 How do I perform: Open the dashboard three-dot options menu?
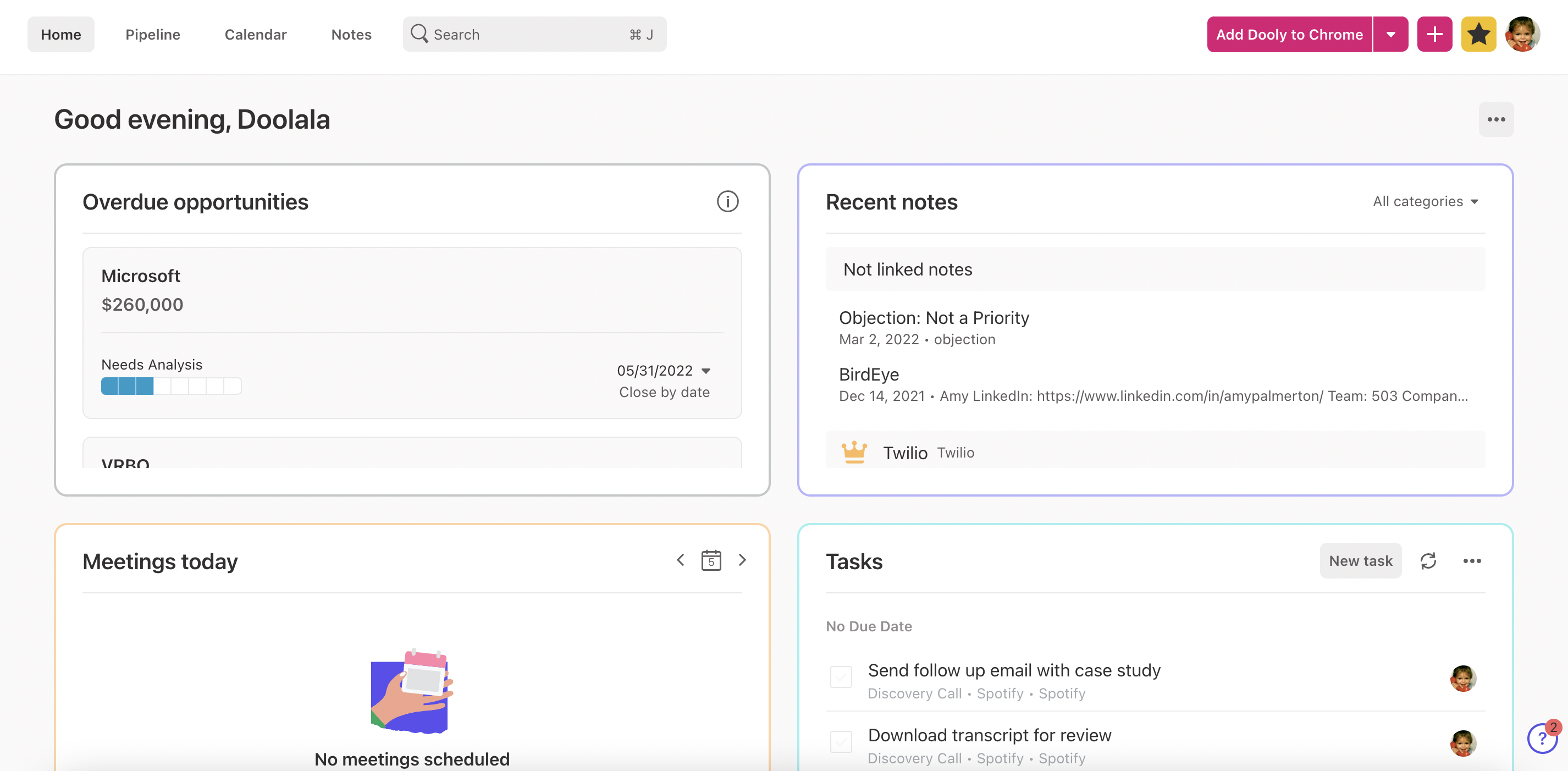point(1496,119)
